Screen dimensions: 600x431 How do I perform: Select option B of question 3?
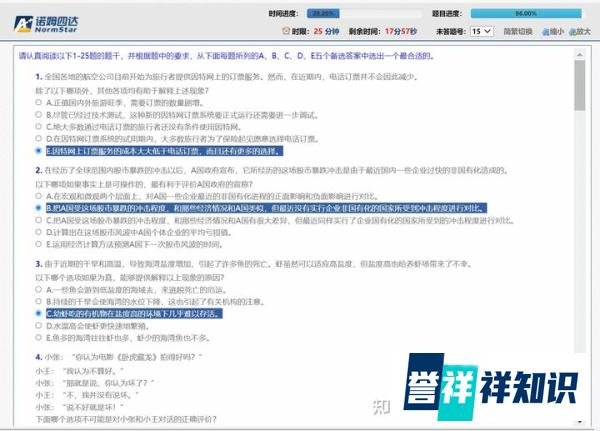pos(38,301)
